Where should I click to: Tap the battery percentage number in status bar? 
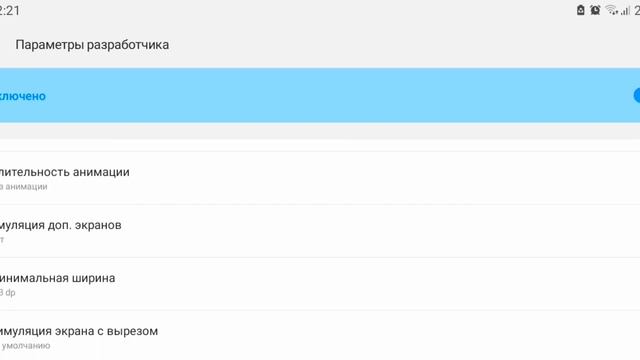click(637, 11)
